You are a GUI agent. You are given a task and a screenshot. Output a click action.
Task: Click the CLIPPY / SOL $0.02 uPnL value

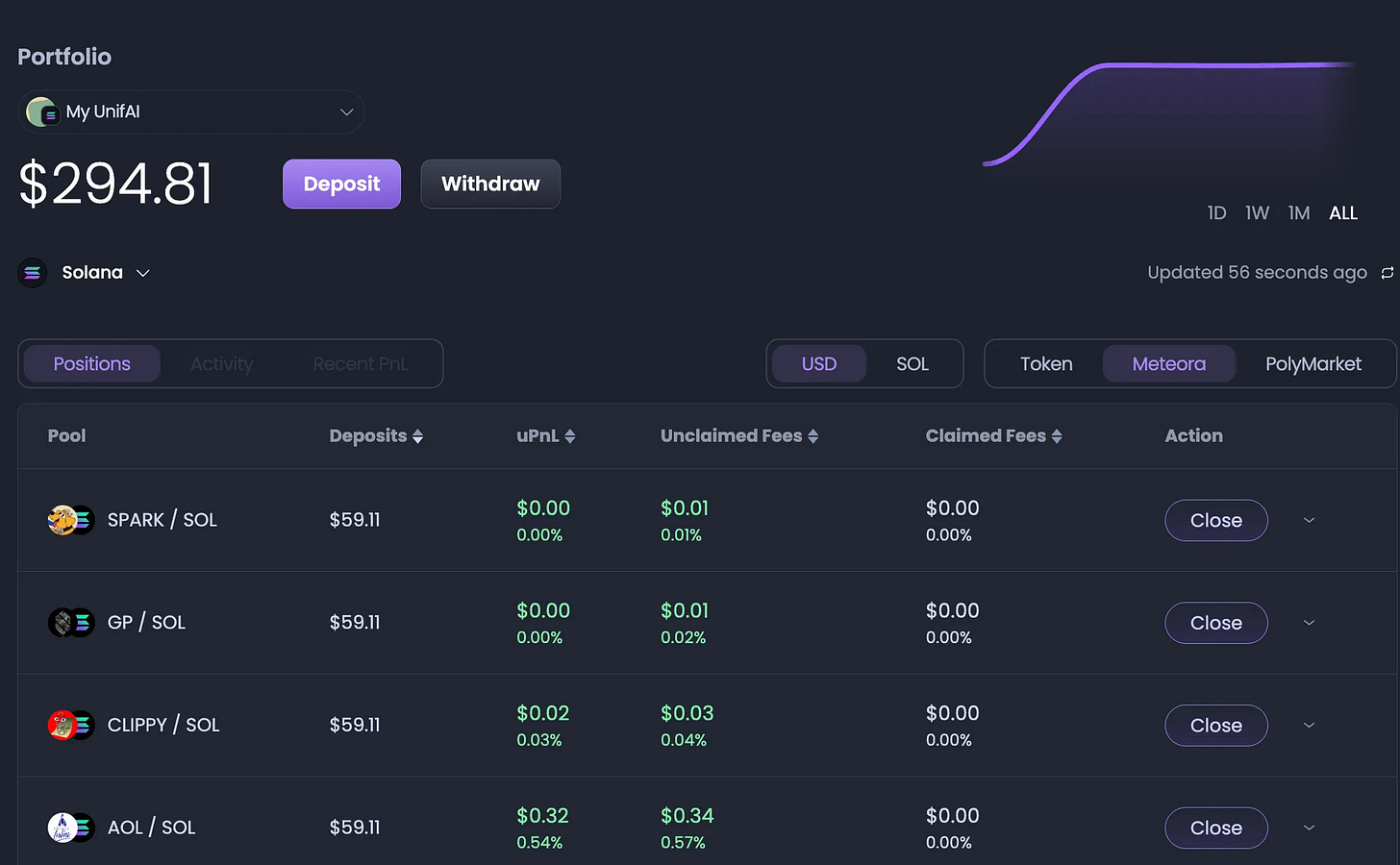(543, 713)
